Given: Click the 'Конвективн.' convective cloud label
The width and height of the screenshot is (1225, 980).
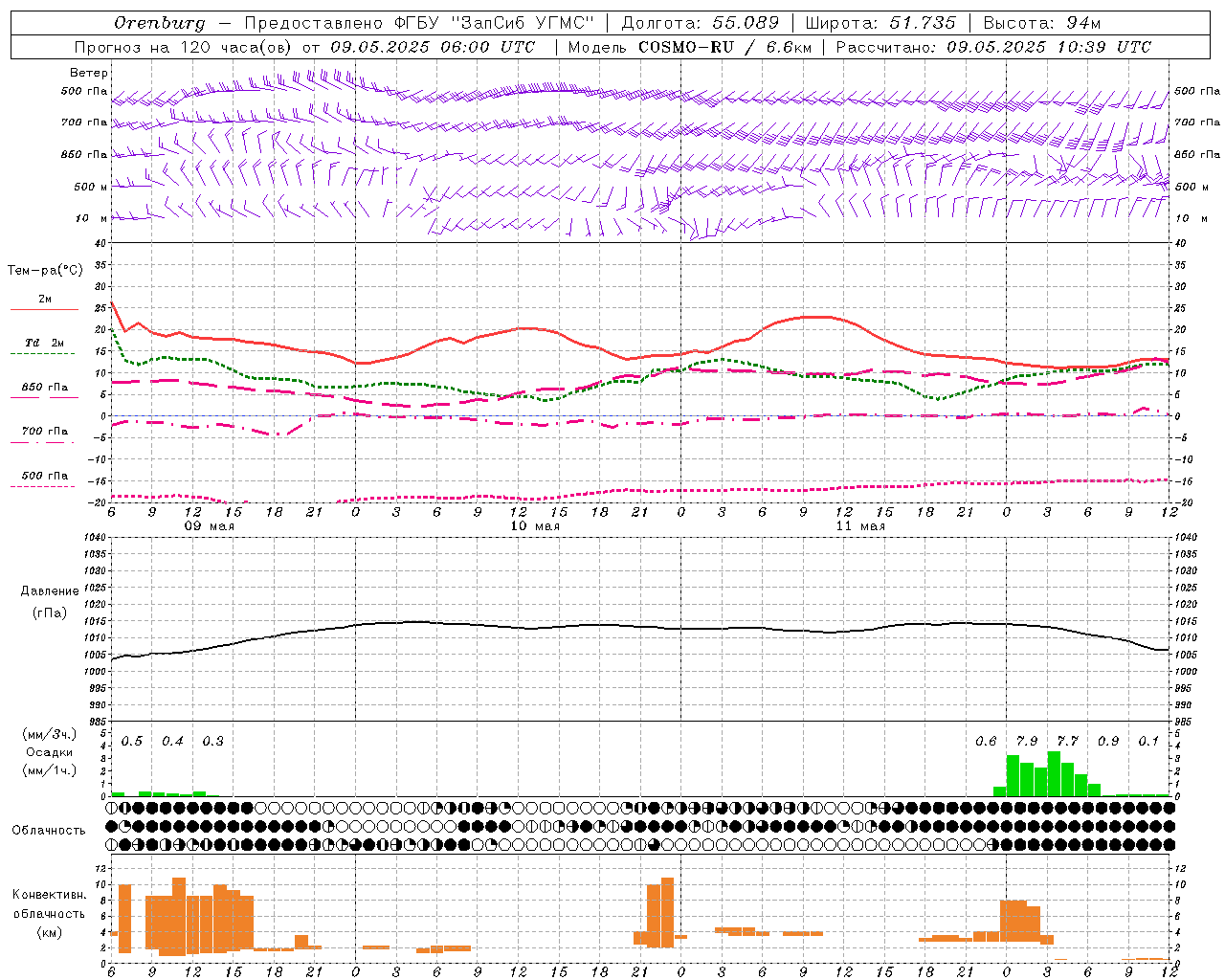Looking at the screenshot, I should (50, 895).
